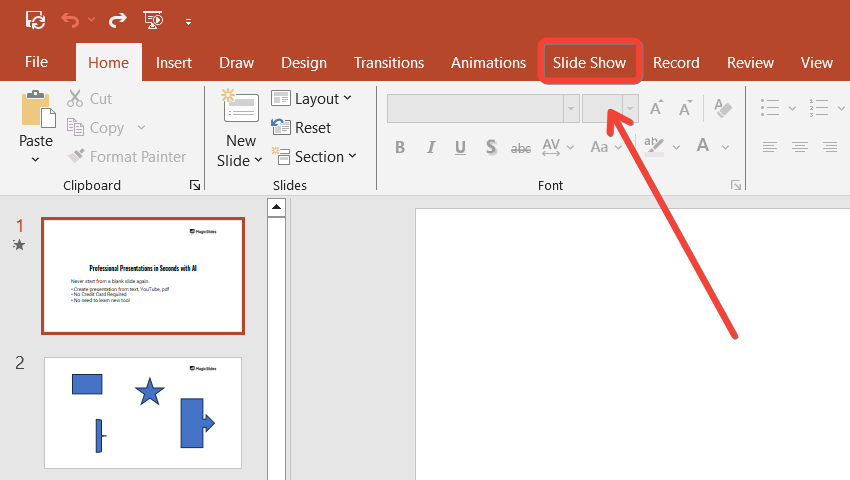The width and height of the screenshot is (850, 480).
Task: Select slide 2 thumbnail with shapes
Action: pos(143,412)
